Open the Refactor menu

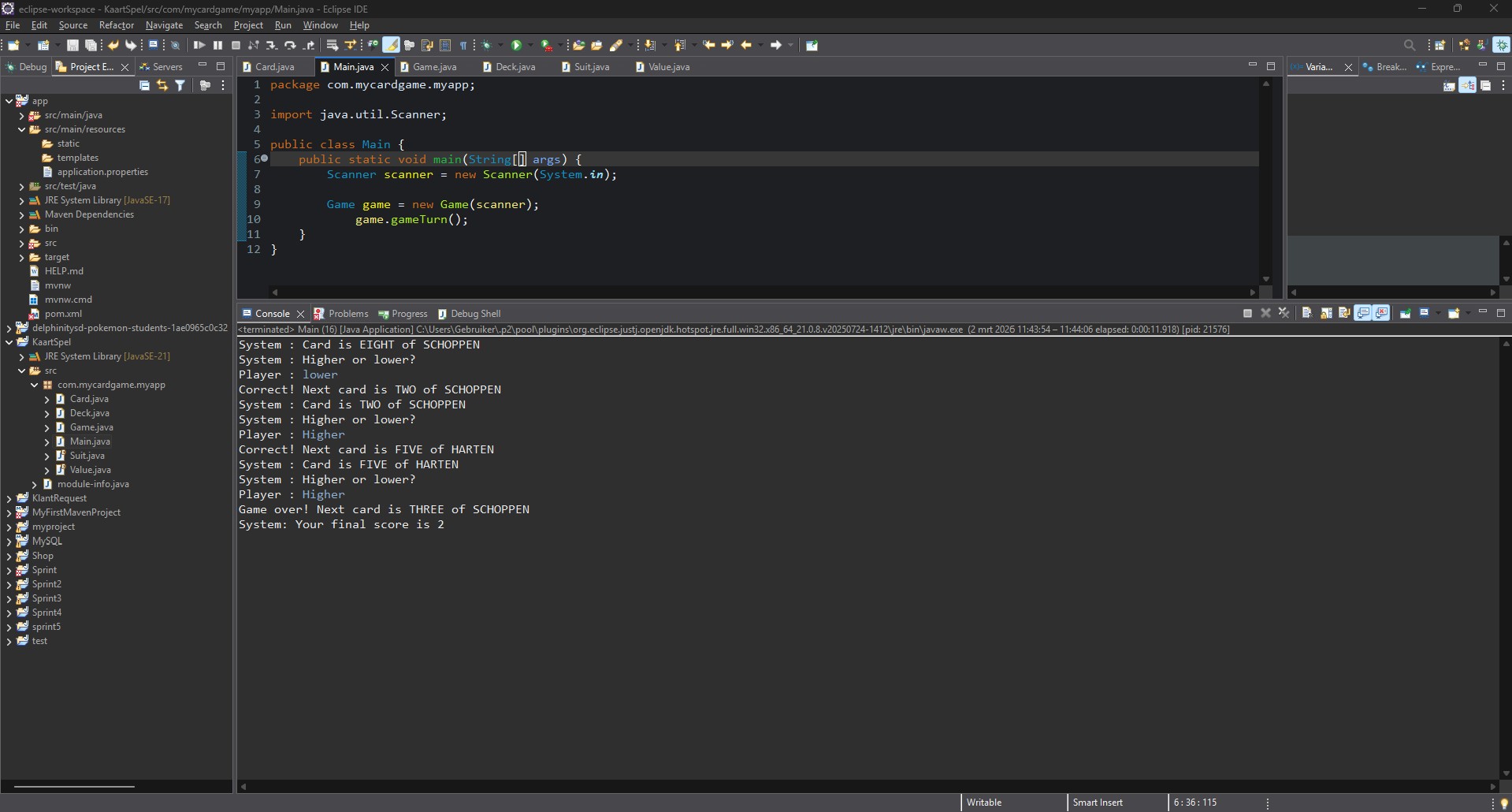(116, 25)
